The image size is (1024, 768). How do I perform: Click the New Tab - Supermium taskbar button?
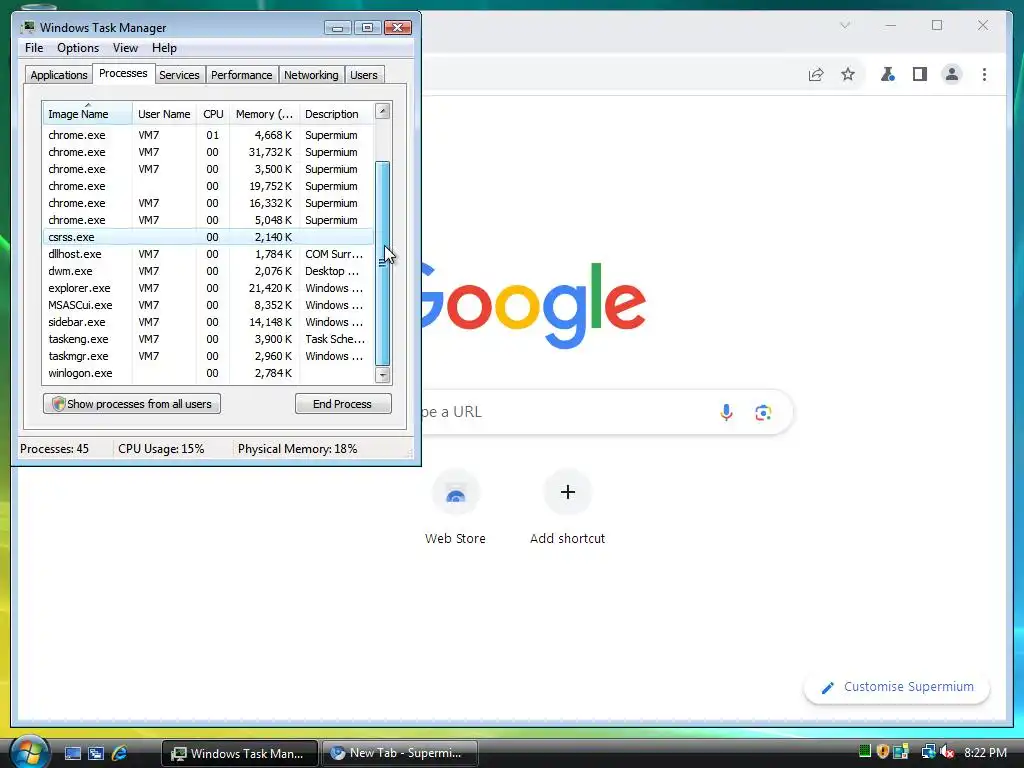[x=399, y=753]
